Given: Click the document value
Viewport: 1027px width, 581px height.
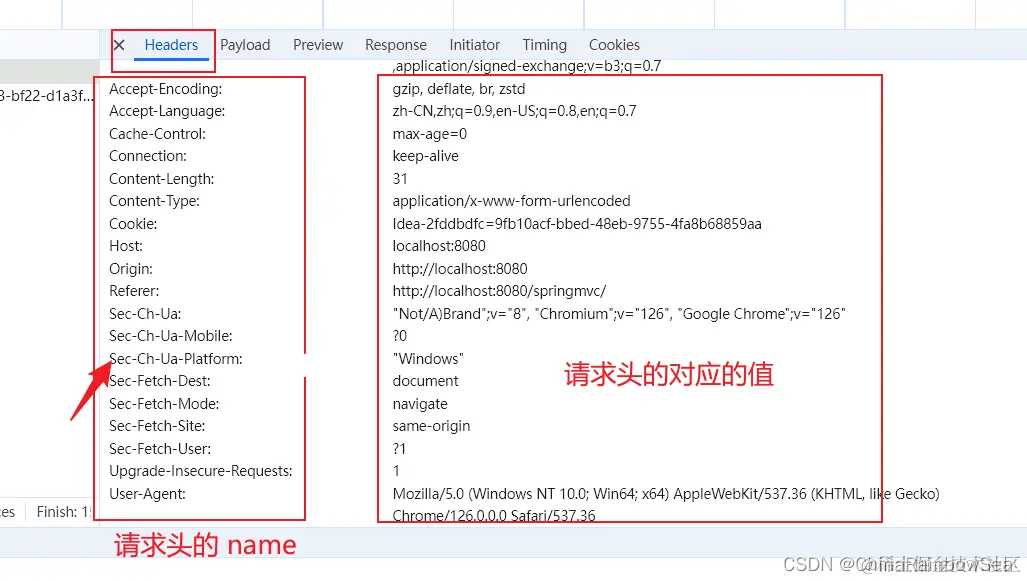Looking at the screenshot, I should click(426, 381).
